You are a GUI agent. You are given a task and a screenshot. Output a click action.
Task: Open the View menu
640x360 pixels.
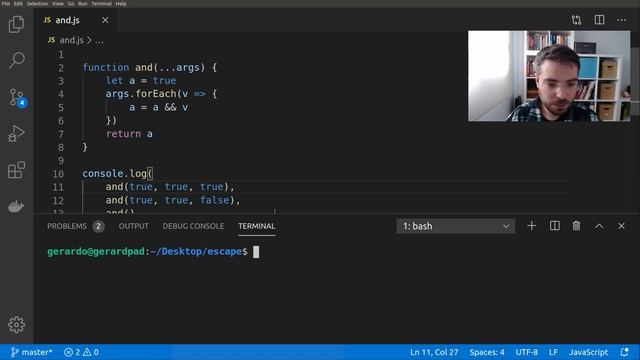tap(58, 4)
